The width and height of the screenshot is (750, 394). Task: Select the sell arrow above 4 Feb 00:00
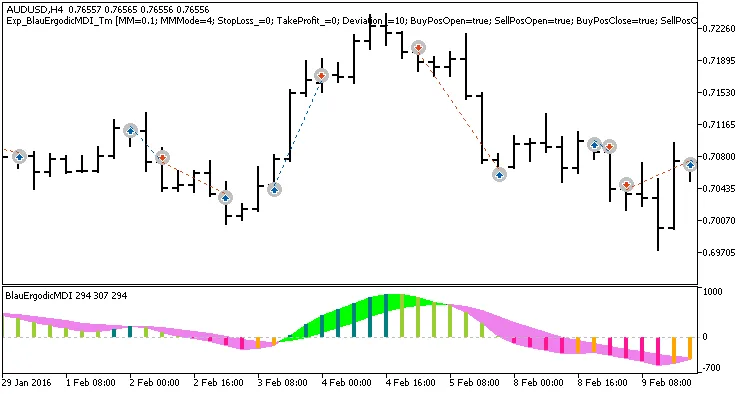point(321,76)
